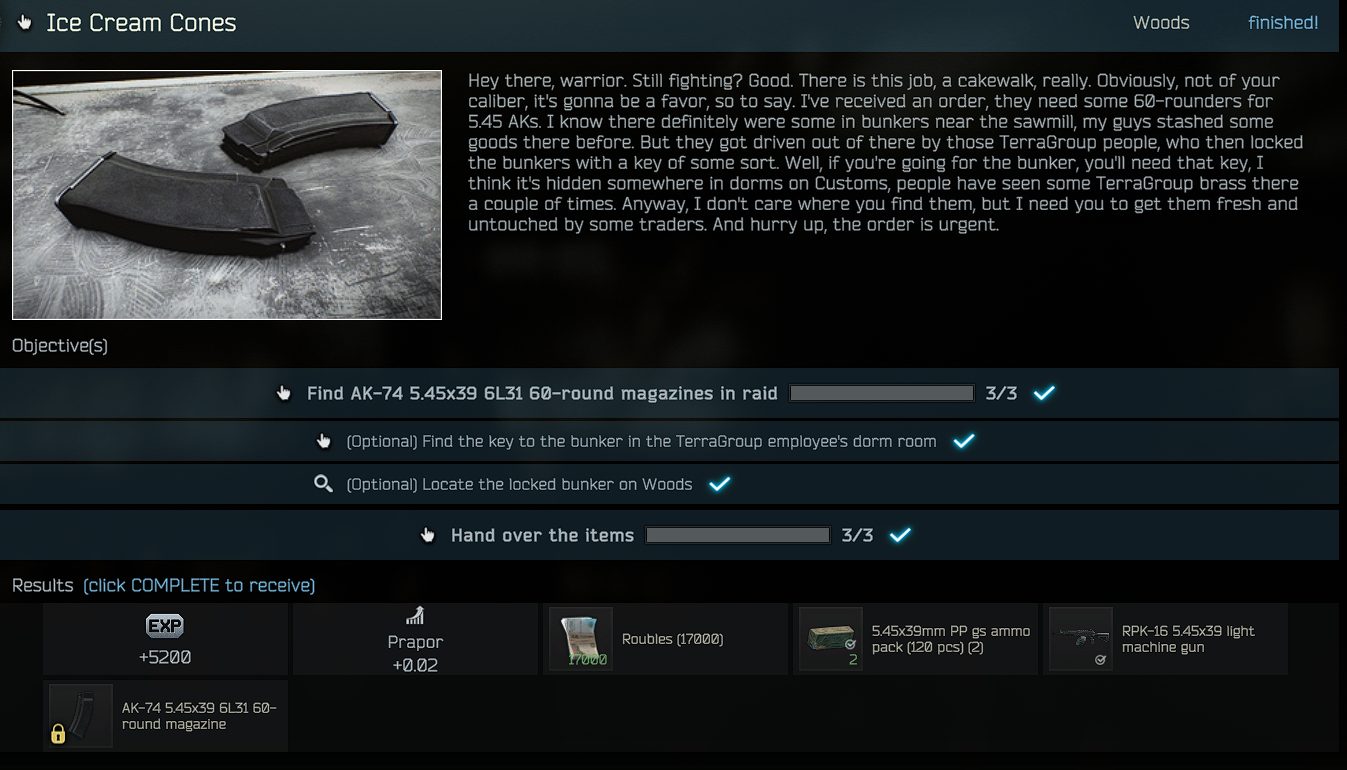The height and width of the screenshot is (770, 1347).
Task: Click the Ice Cream Cones quest title
Action: point(141,23)
